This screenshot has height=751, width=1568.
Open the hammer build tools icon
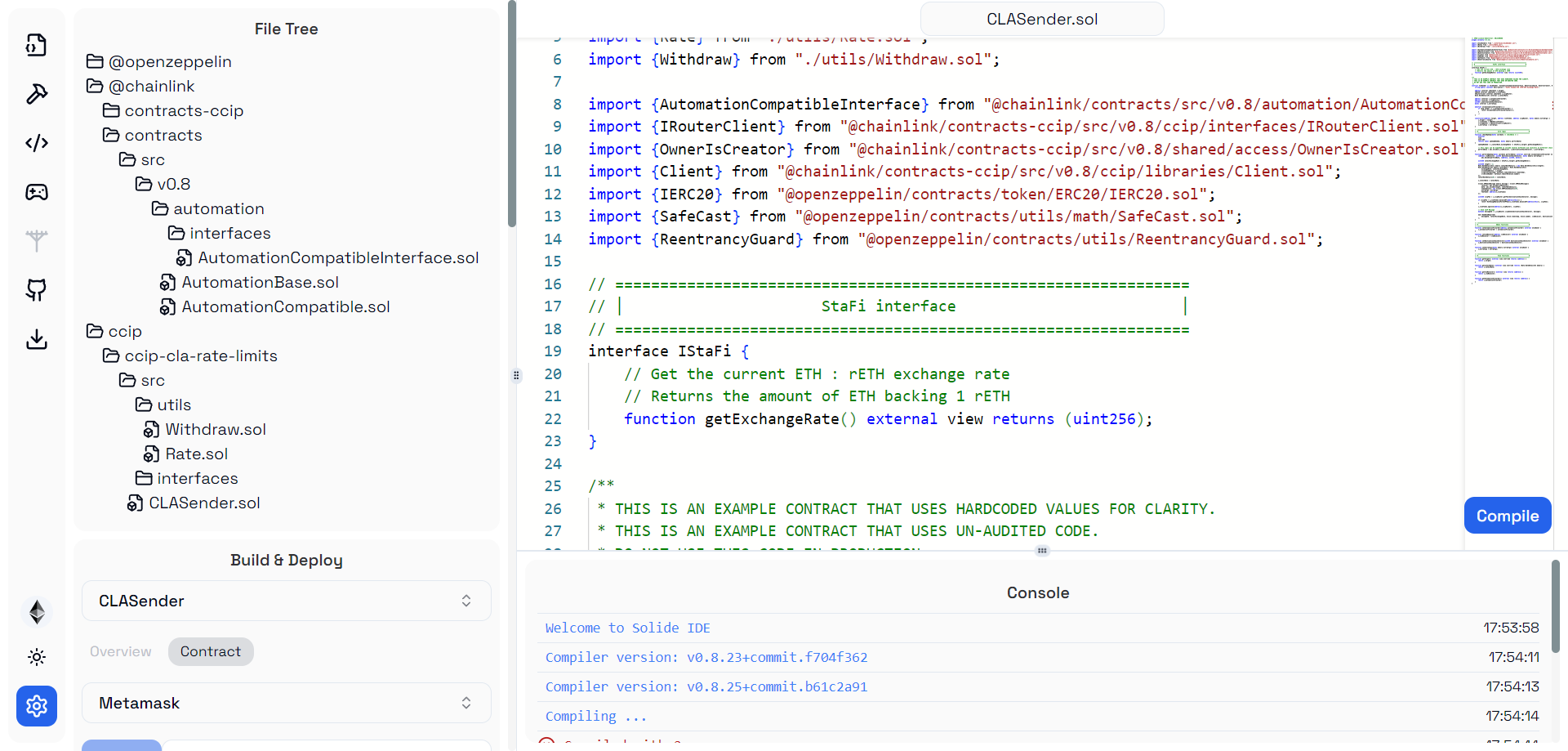[37, 94]
